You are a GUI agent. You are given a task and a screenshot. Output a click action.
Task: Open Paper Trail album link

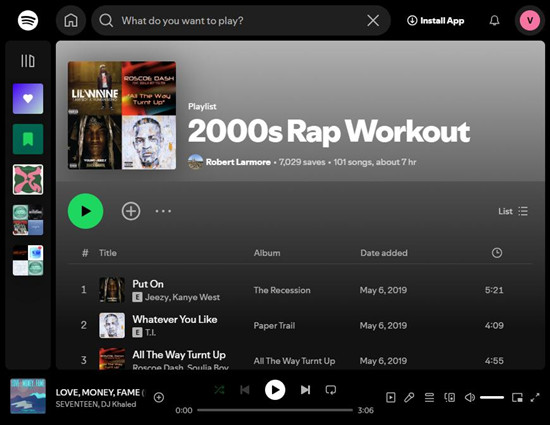[x=274, y=326]
